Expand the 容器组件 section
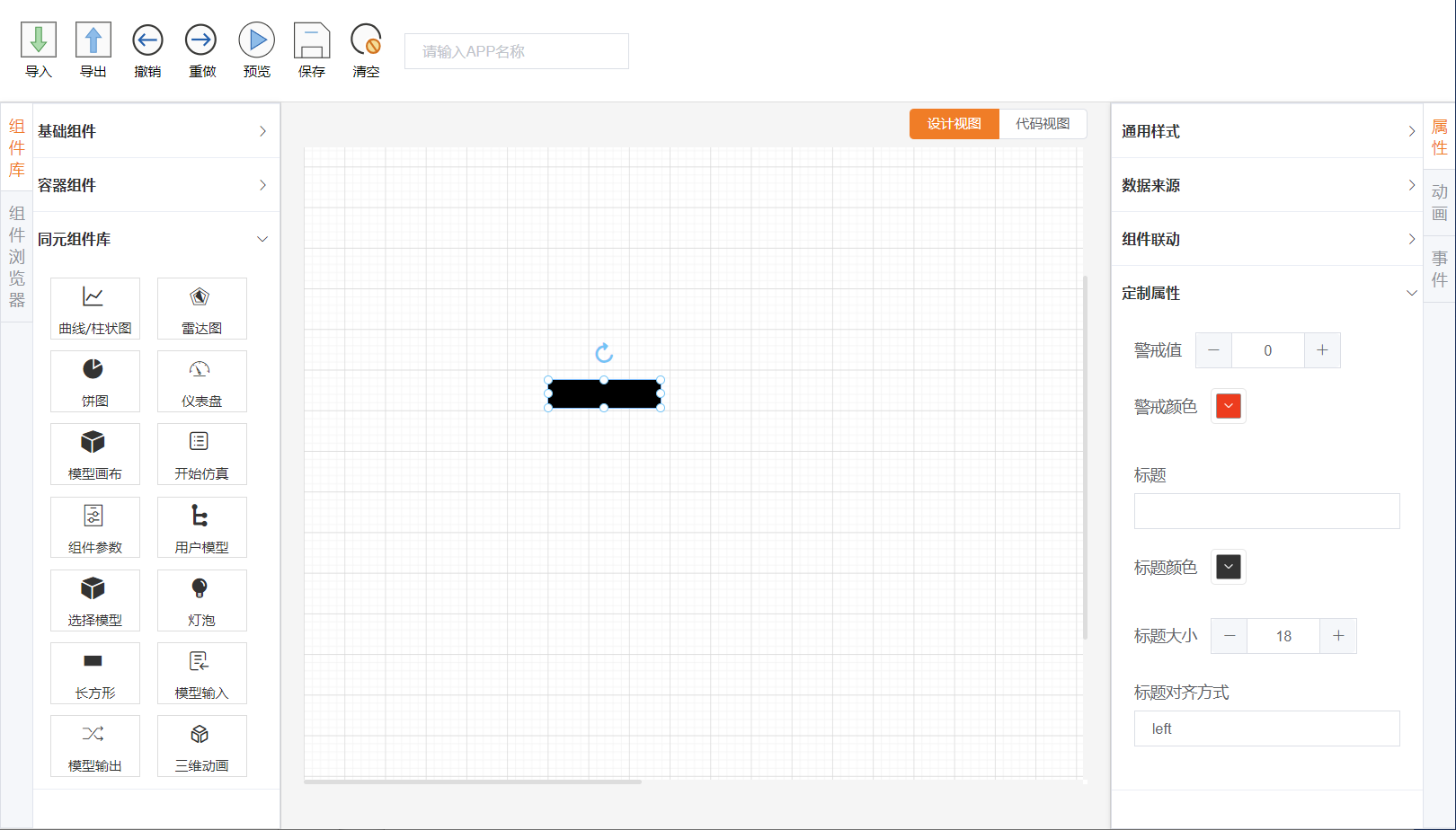The width and height of the screenshot is (1456, 830). tap(156, 185)
